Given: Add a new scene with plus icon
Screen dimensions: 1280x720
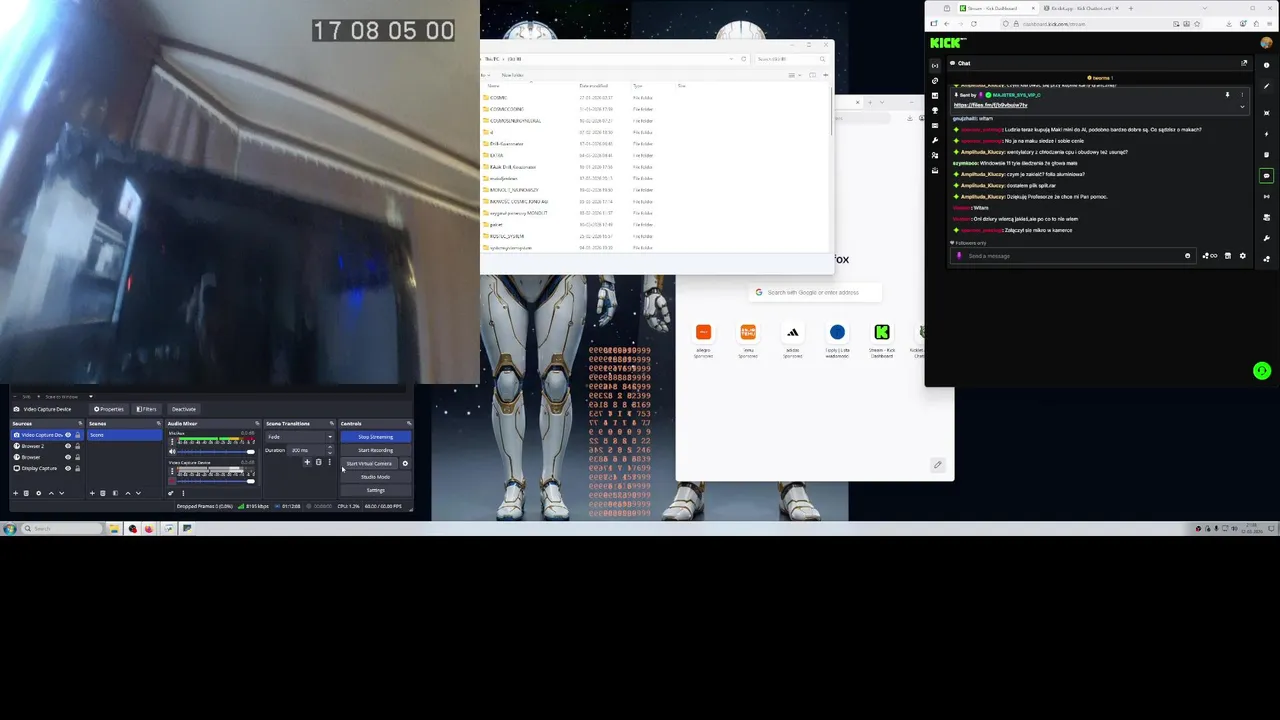Looking at the screenshot, I should coord(92,493).
